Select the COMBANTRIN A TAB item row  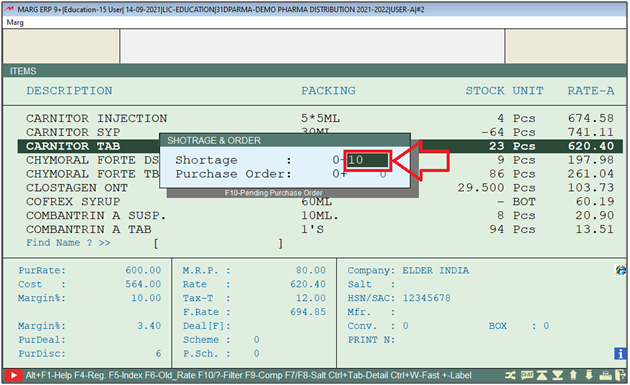[320, 229]
